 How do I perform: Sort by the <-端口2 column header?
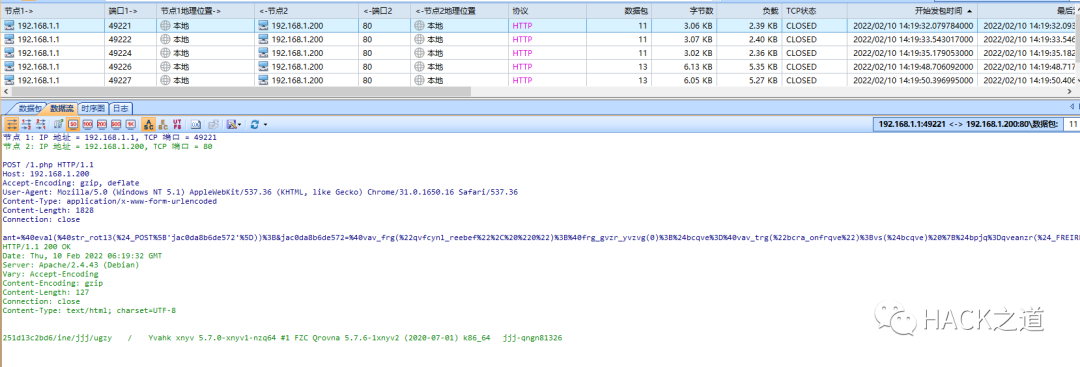(385, 10)
